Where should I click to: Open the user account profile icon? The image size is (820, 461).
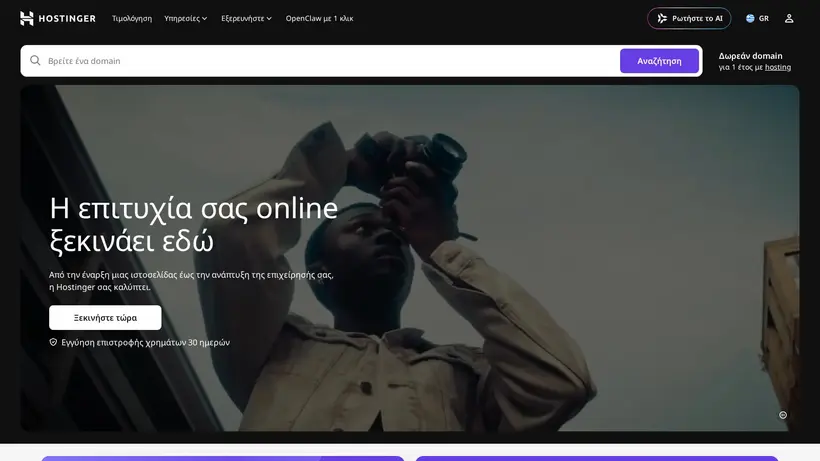coord(789,18)
